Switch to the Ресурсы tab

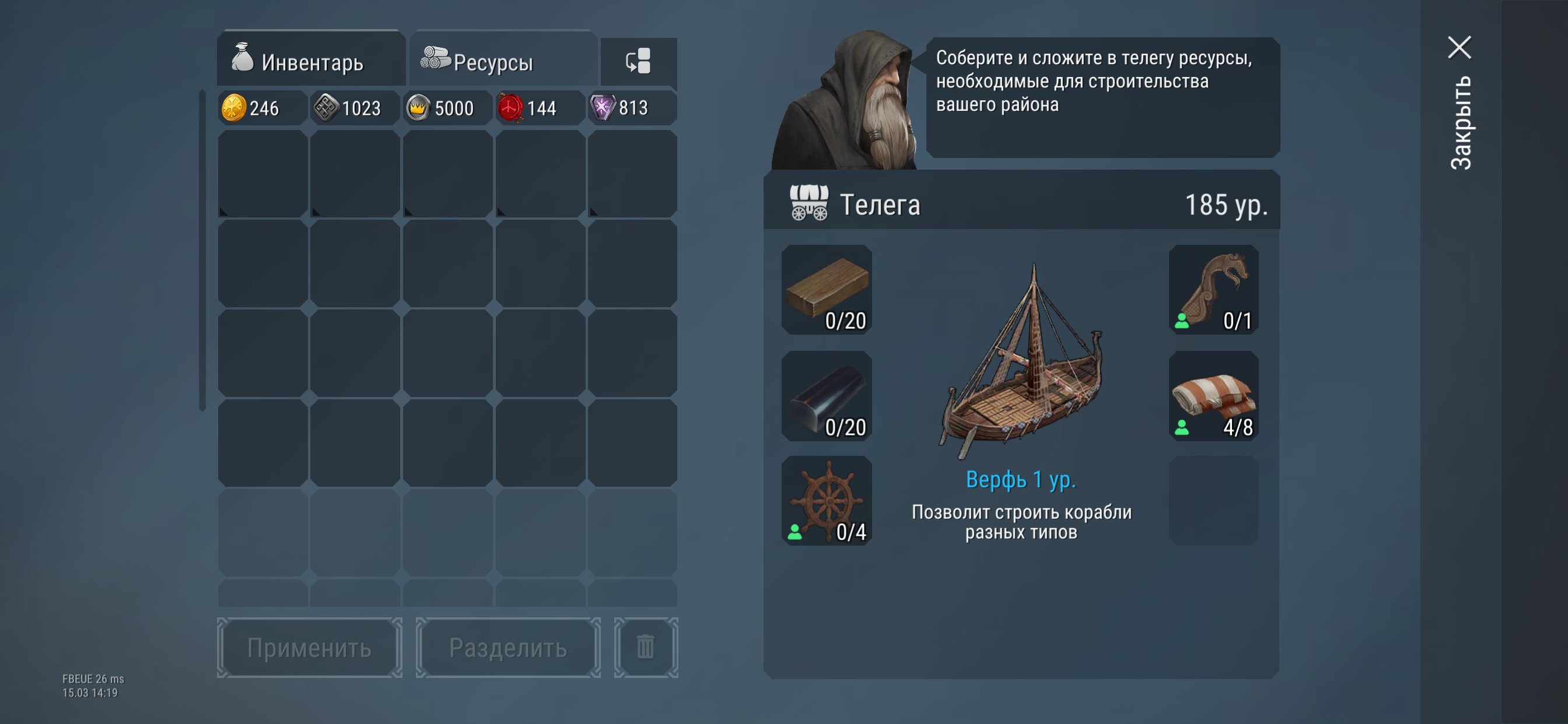(x=503, y=58)
